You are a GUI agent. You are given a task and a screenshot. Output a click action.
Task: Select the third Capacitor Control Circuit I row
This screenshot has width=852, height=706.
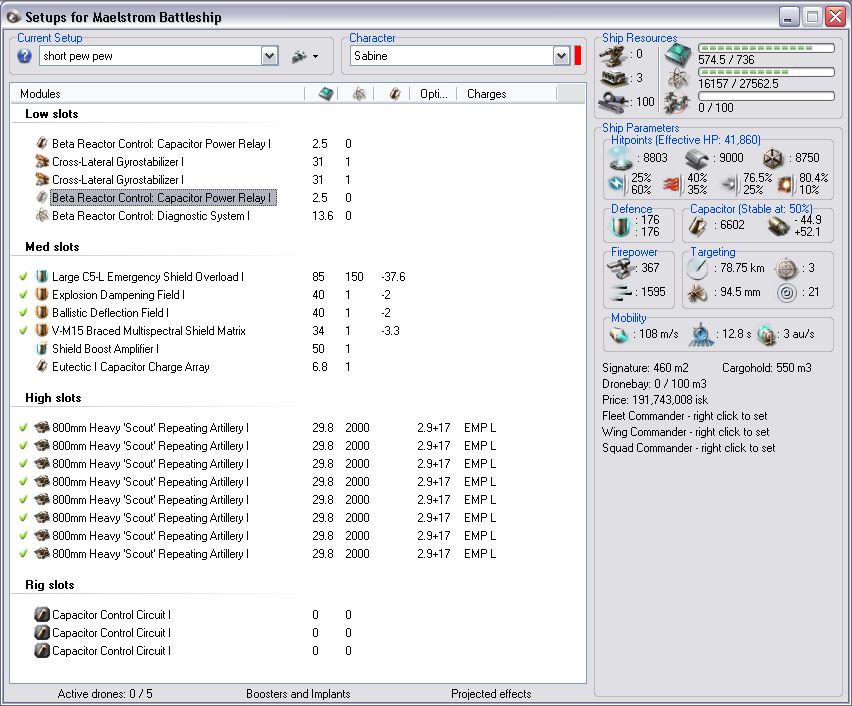point(111,651)
